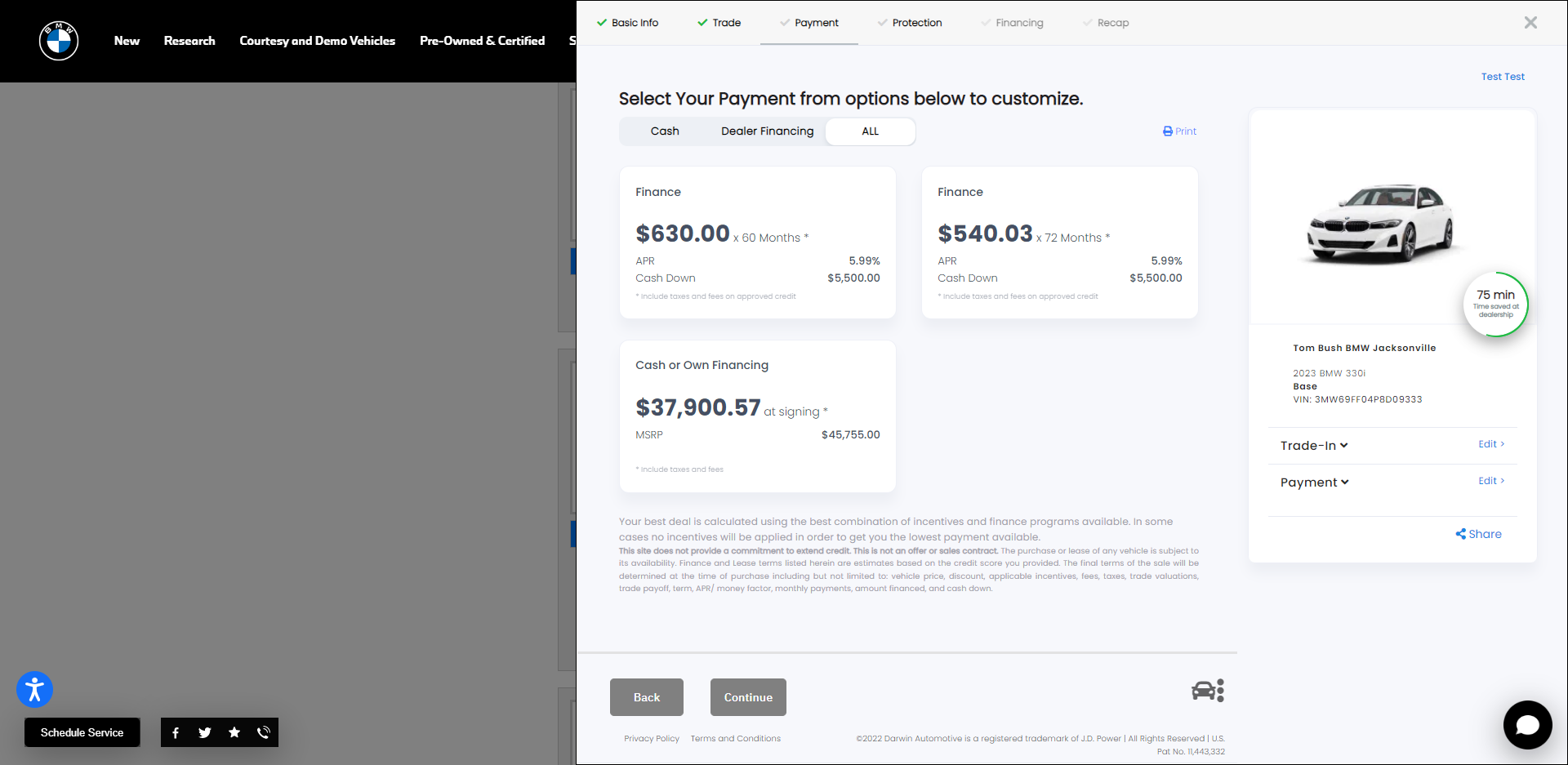The image size is (1568, 765).
Task: Select the Dealer Financing filter
Action: (x=767, y=131)
